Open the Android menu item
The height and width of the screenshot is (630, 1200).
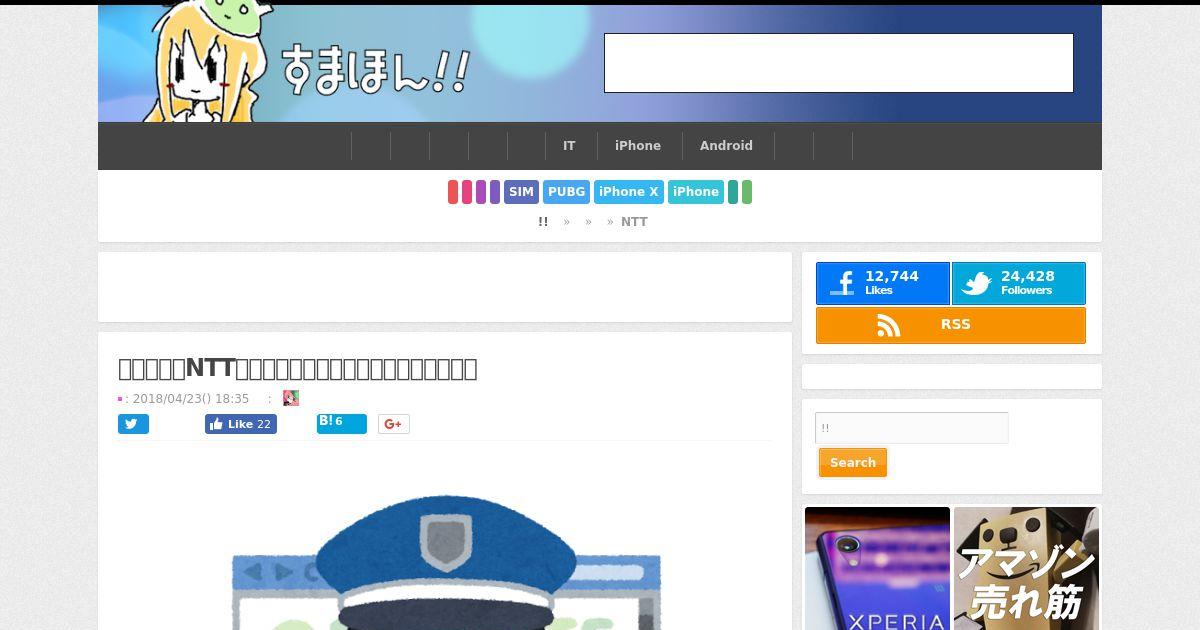click(726, 146)
